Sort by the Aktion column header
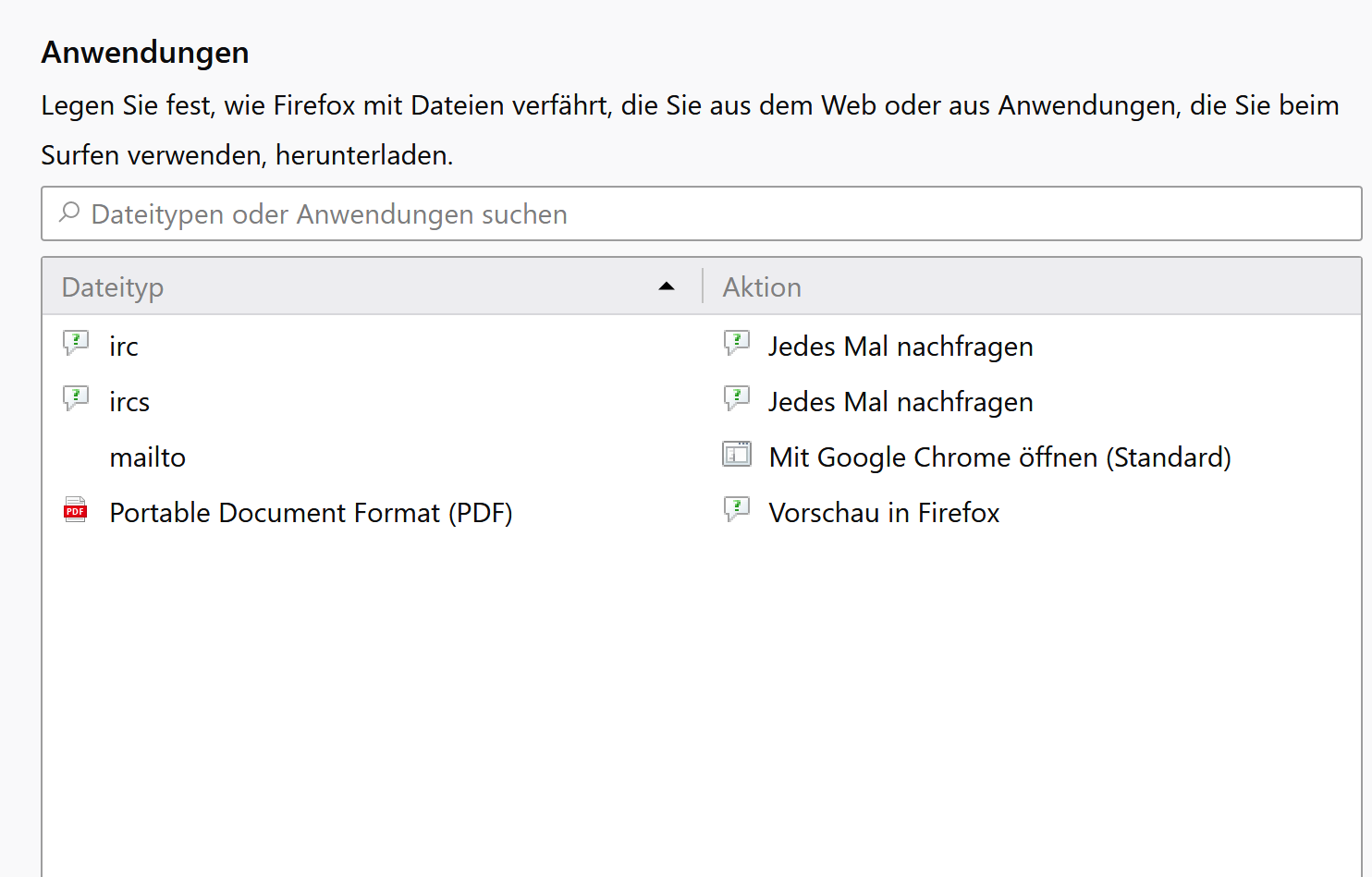The width and height of the screenshot is (1372, 877). pyautogui.click(x=762, y=287)
